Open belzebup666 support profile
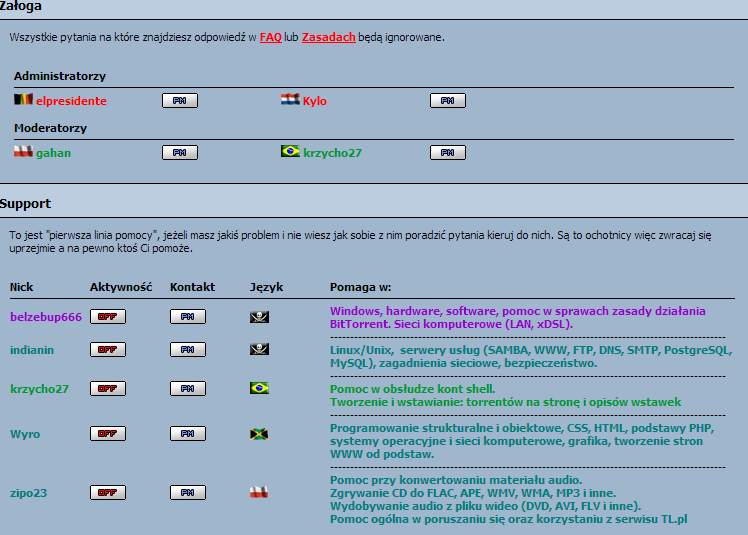The width and height of the screenshot is (748, 535). 46,317
